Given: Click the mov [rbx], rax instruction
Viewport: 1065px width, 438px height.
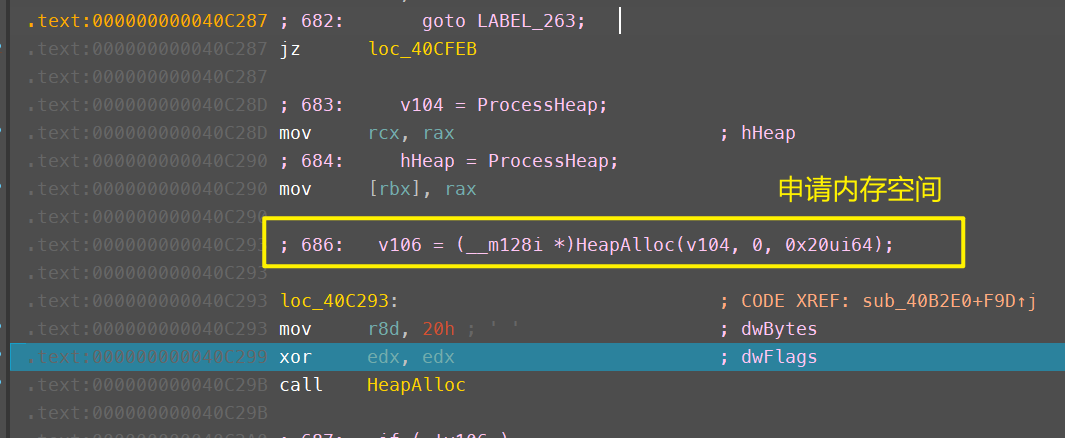Looking at the screenshot, I should pos(378,189).
